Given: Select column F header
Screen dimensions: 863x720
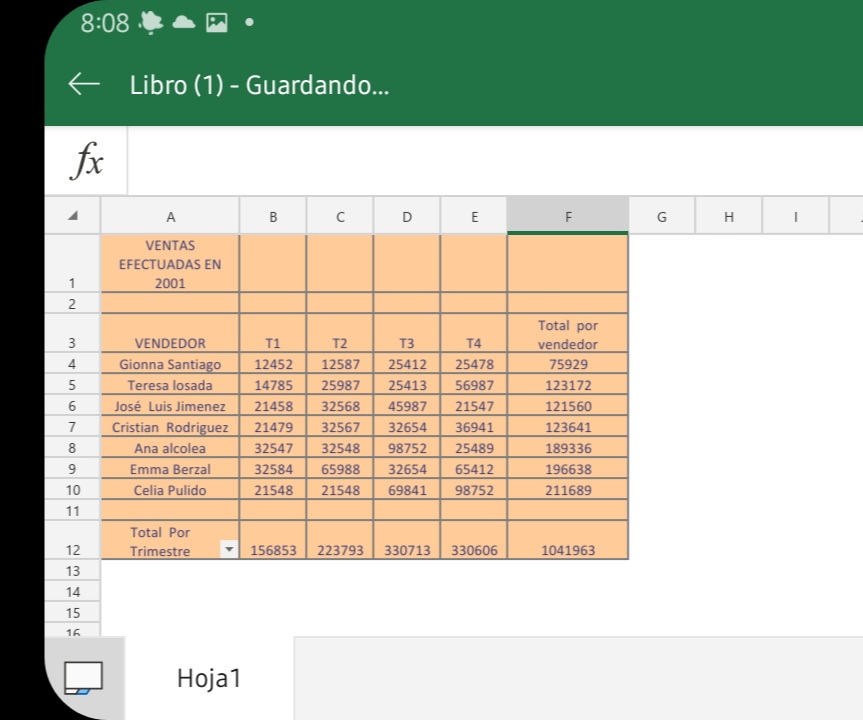Looking at the screenshot, I should click(x=568, y=215).
